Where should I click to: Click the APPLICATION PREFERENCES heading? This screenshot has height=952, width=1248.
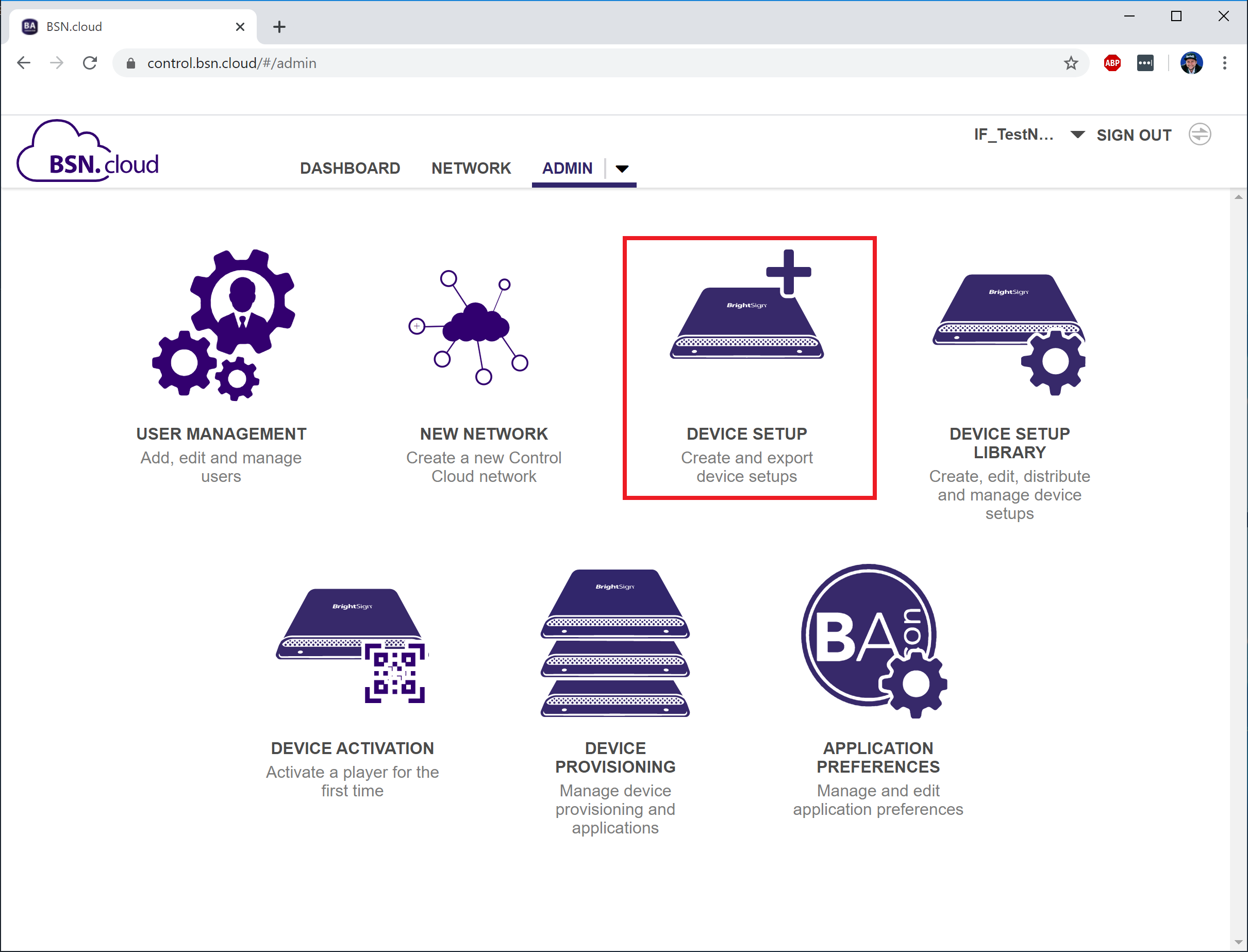click(x=878, y=758)
